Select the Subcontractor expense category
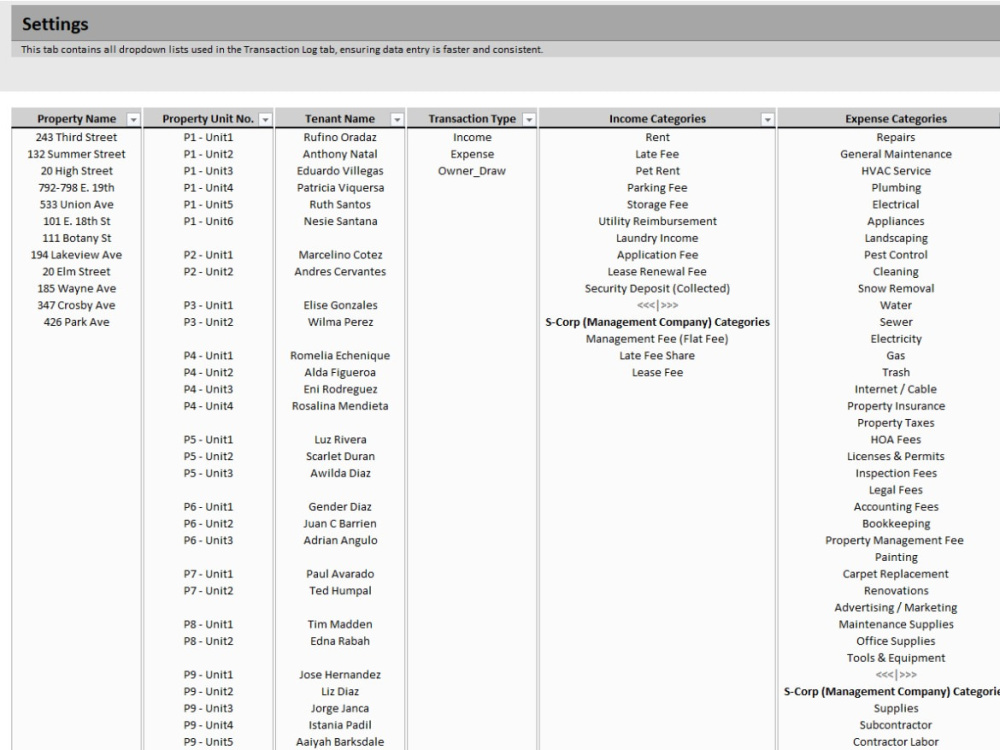Image resolution: width=1000 pixels, height=750 pixels. (895, 725)
